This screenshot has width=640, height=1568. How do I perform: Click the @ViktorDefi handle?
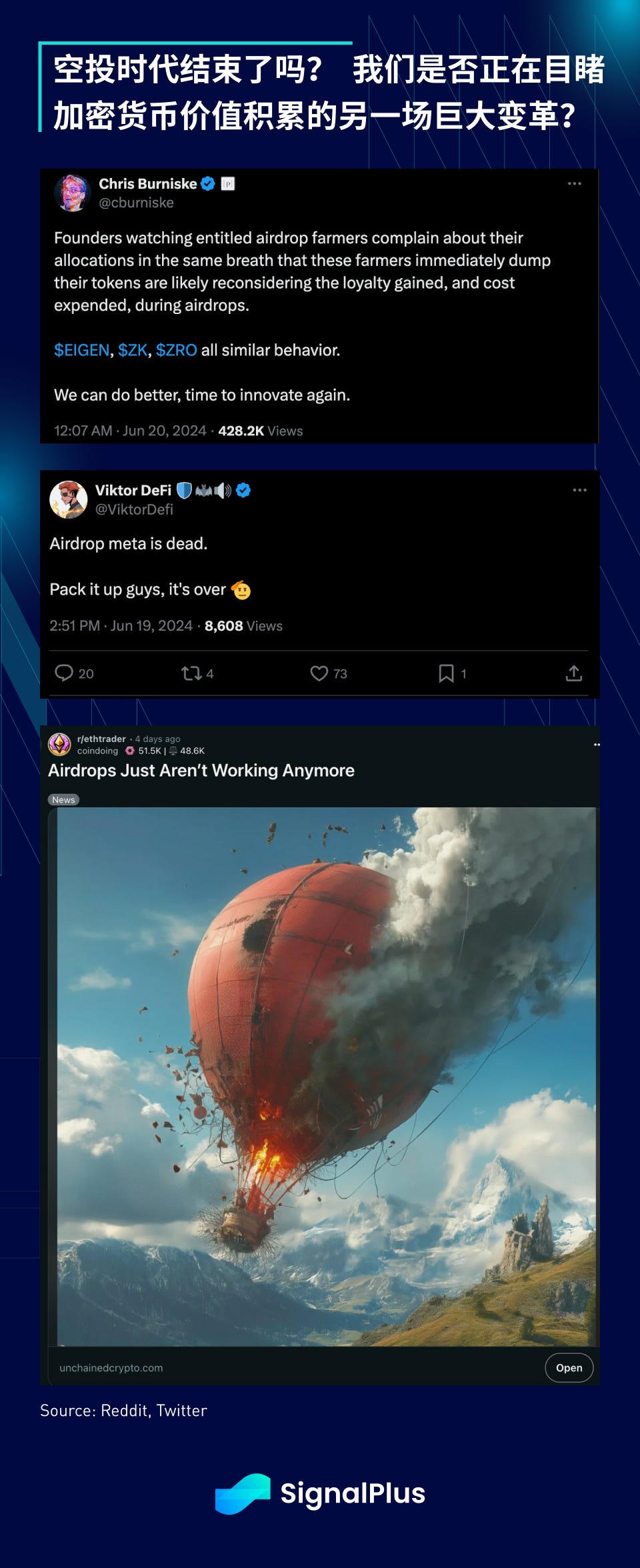click(x=134, y=509)
